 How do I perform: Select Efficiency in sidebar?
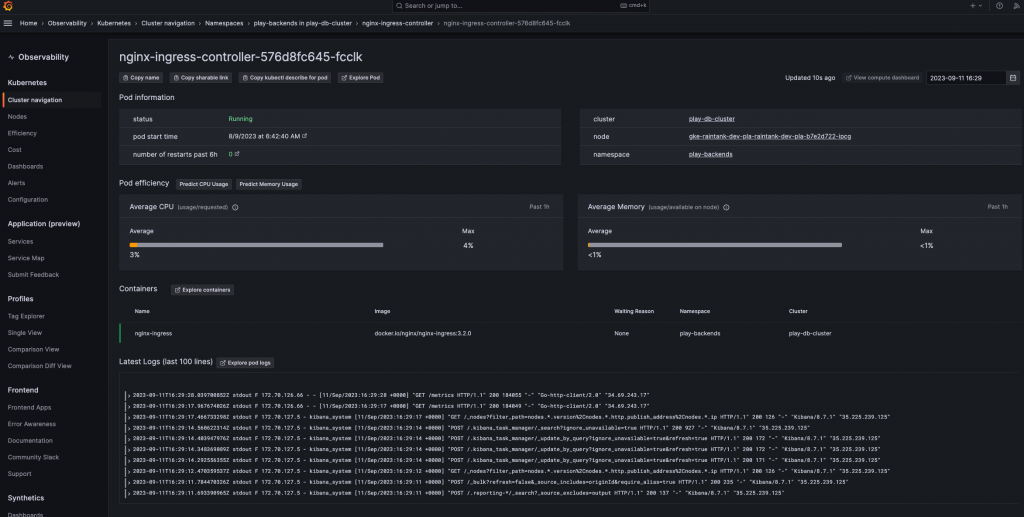(x=22, y=133)
